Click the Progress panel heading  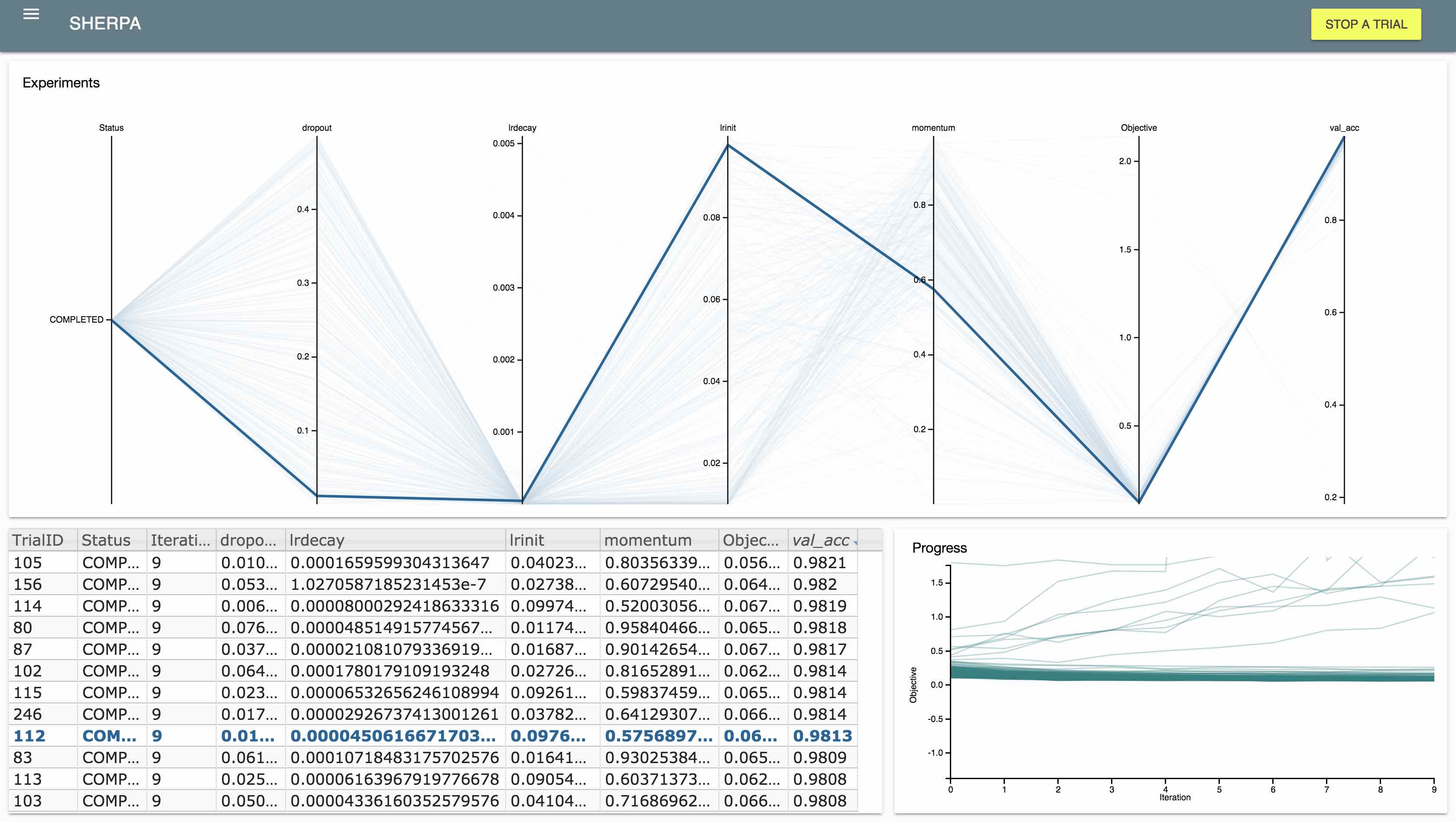(939, 548)
